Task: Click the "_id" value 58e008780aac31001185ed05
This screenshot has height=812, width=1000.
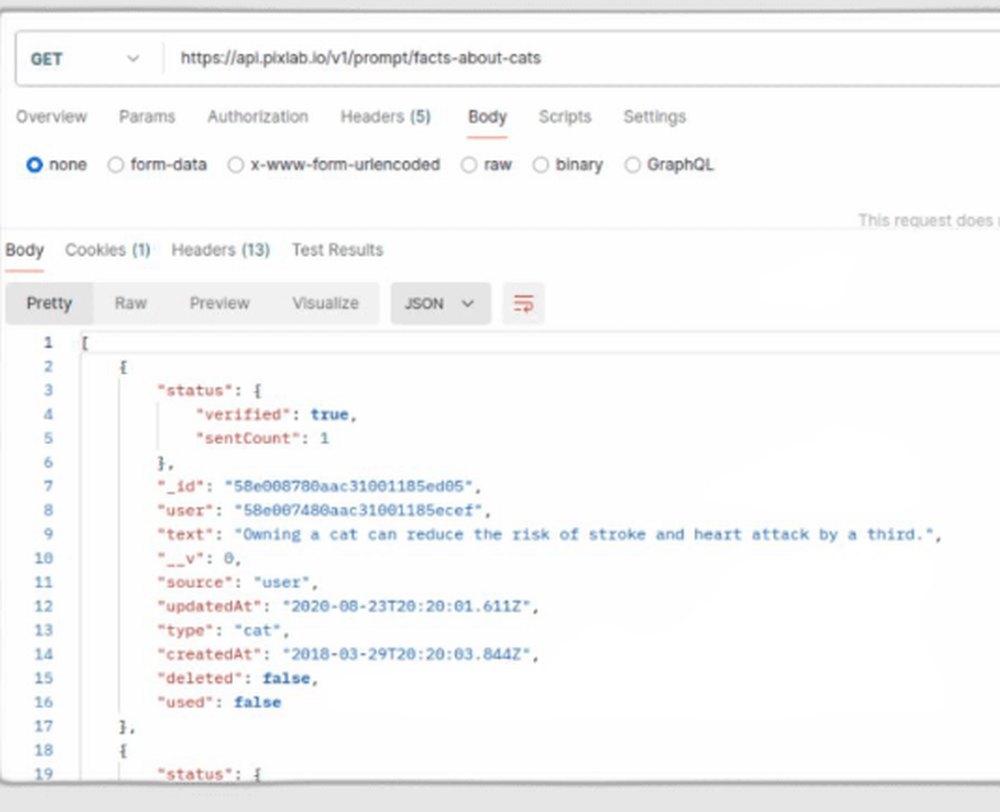Action: (348, 486)
